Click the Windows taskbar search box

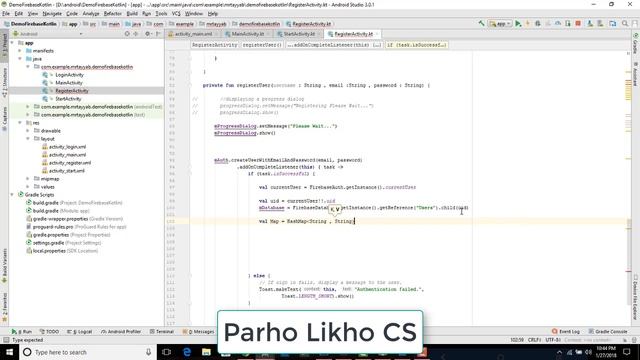coord(88,352)
